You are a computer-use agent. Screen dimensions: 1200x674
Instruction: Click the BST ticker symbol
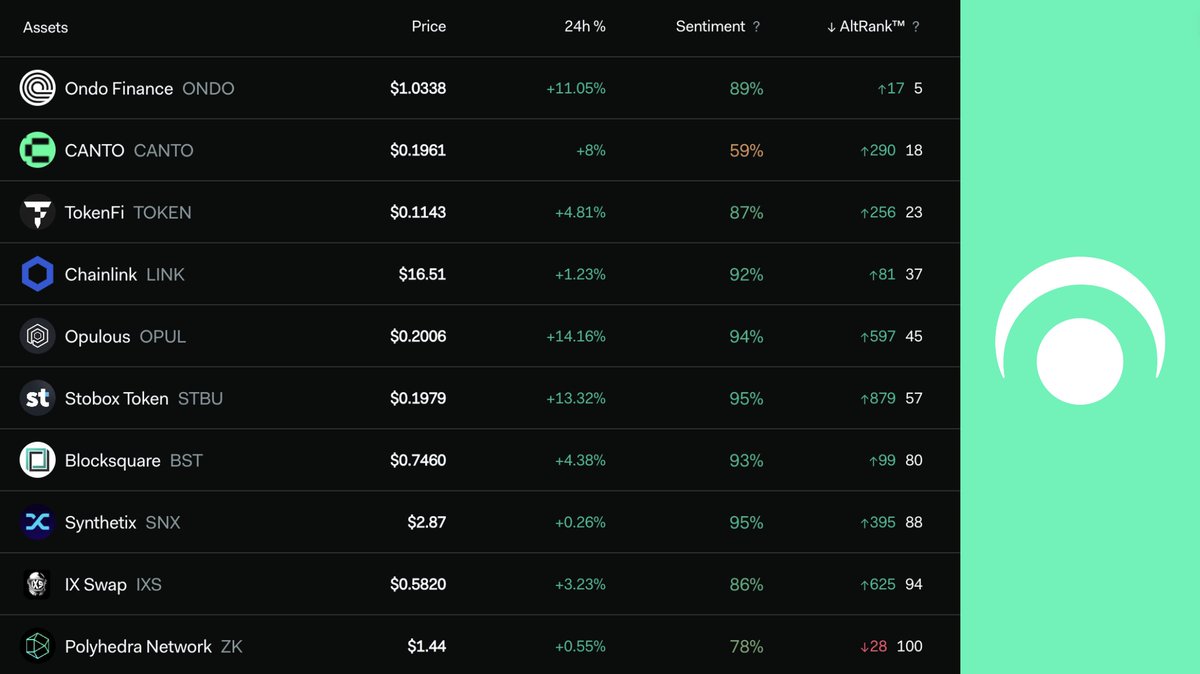[186, 460]
